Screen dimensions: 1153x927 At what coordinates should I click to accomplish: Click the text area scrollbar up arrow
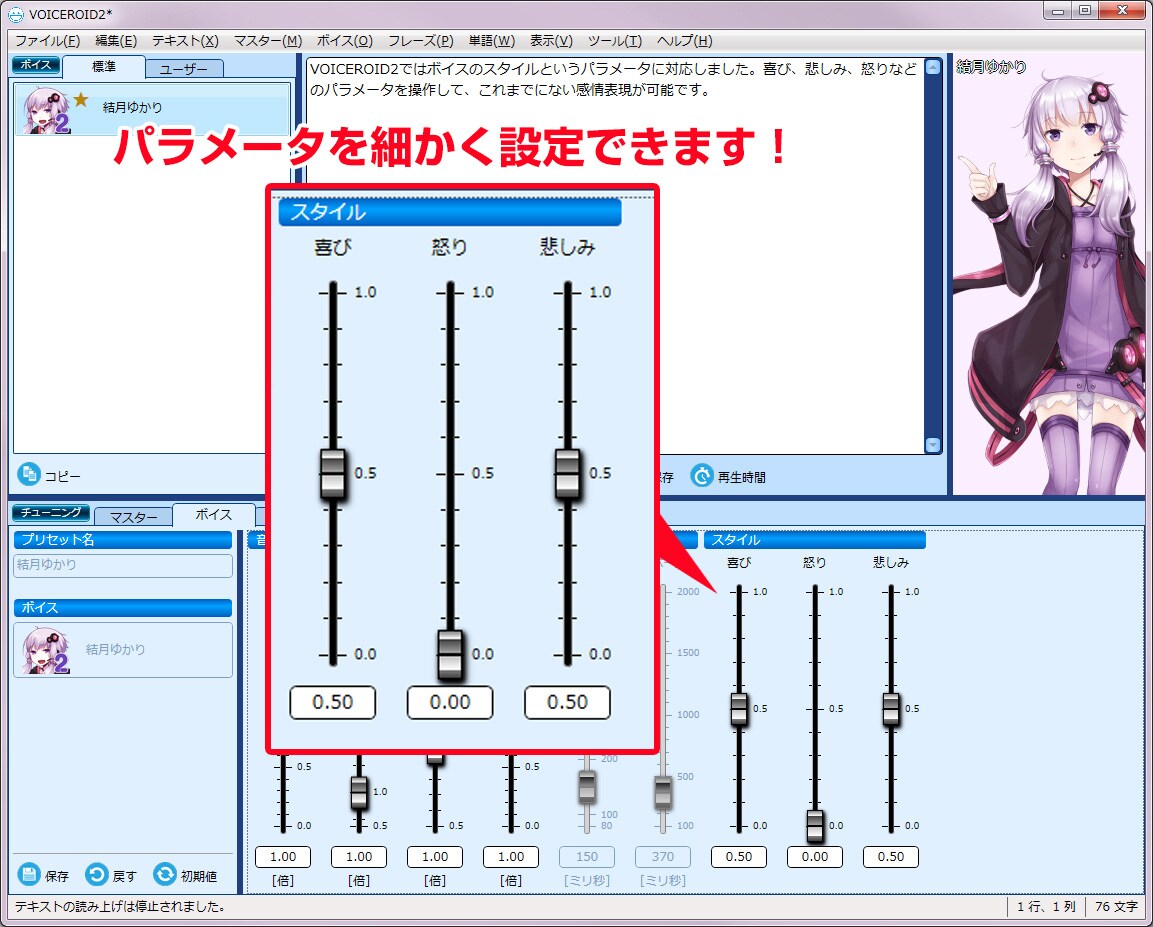pyautogui.click(x=932, y=67)
